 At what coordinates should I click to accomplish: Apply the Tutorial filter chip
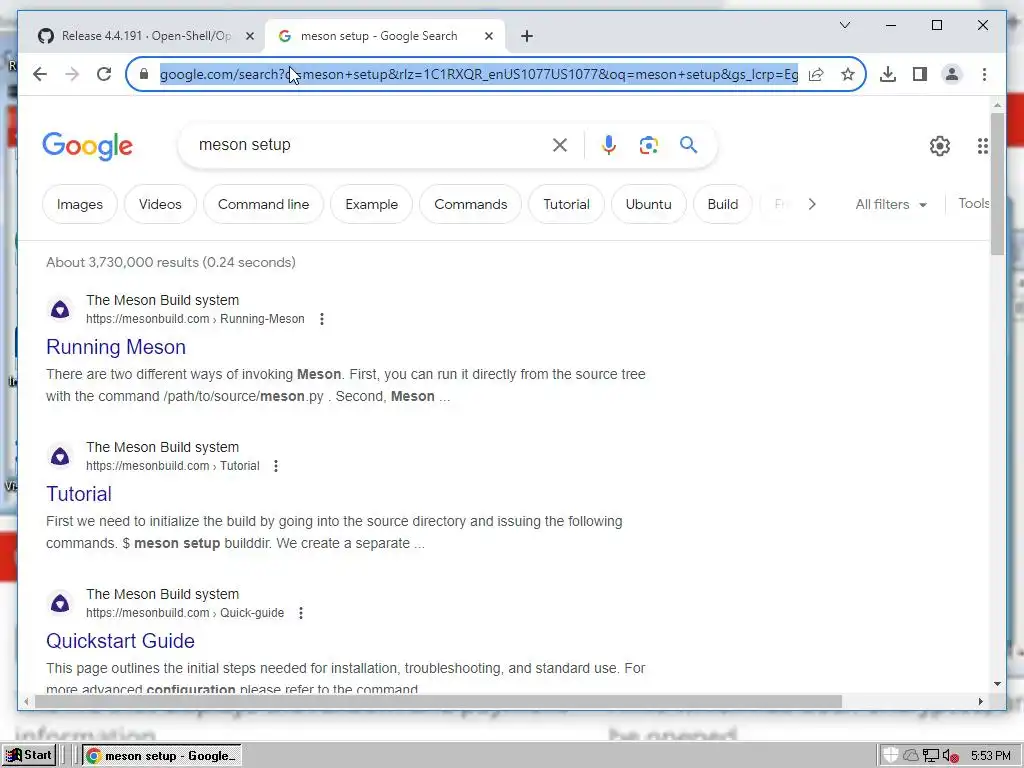coord(566,204)
